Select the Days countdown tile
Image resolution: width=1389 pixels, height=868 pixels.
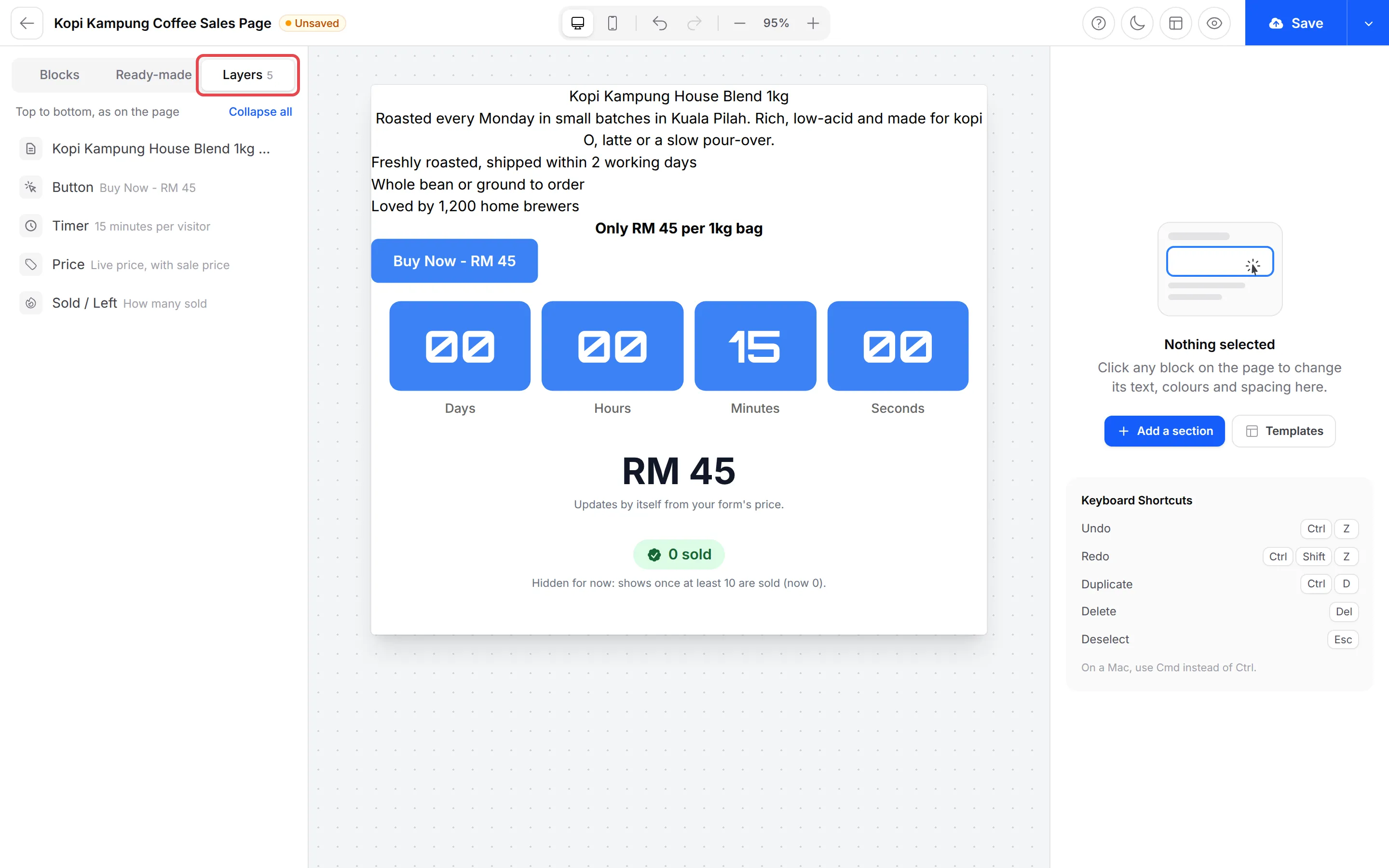coord(460,346)
